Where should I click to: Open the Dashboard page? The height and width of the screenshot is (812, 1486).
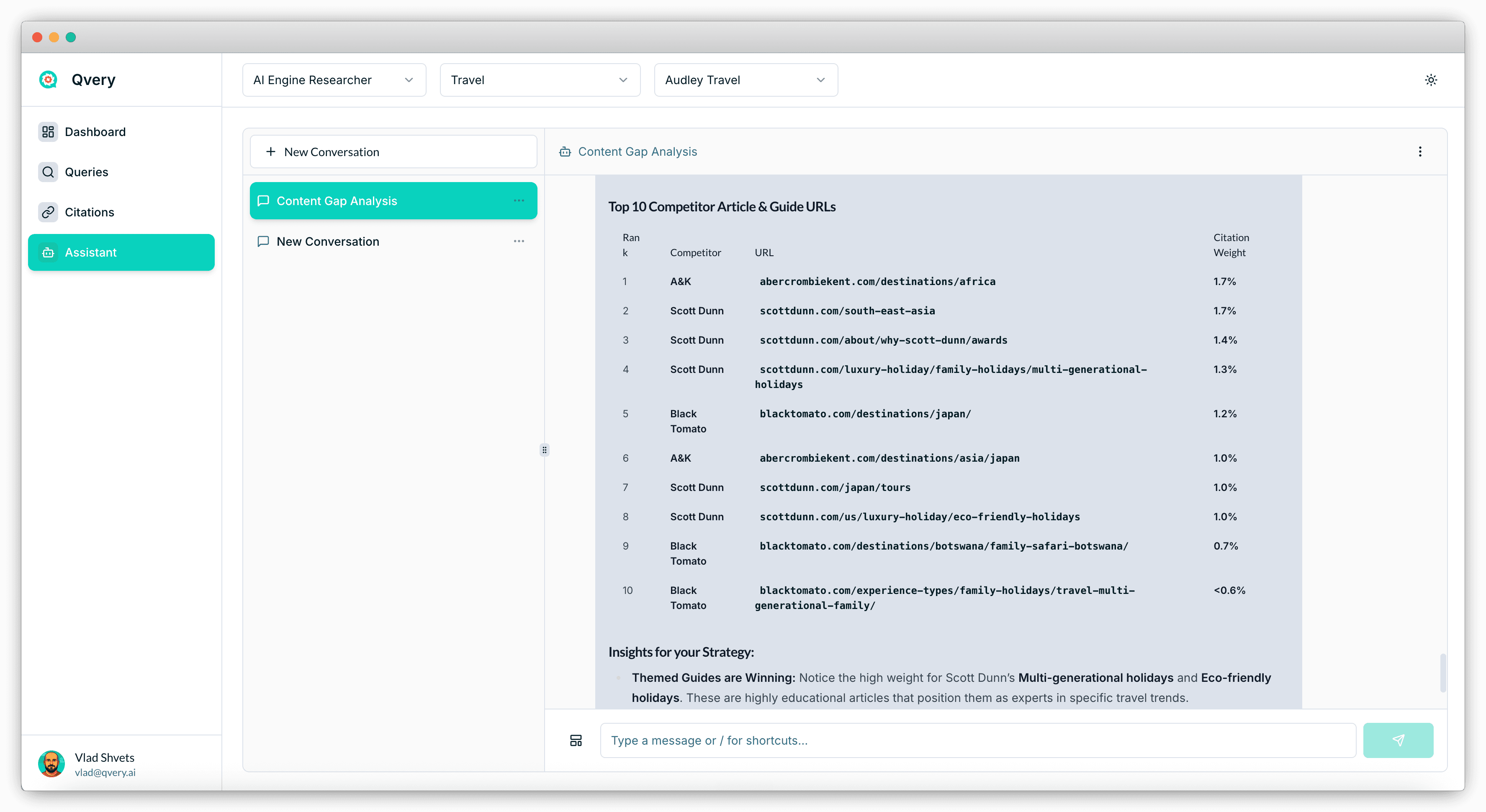click(121, 132)
